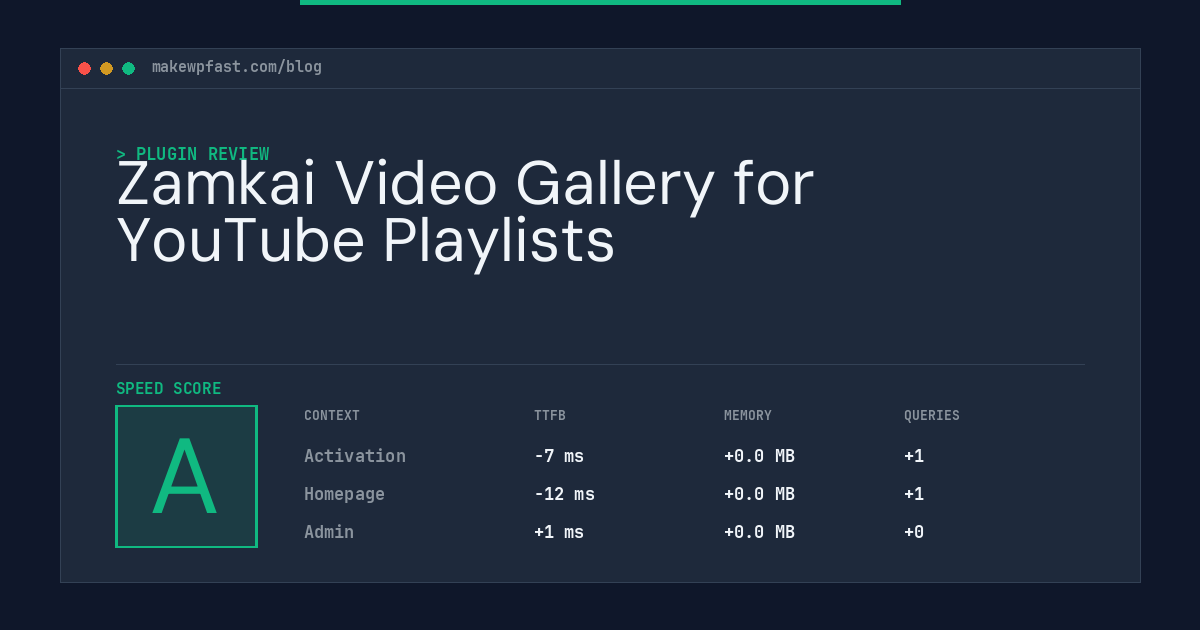The width and height of the screenshot is (1200, 630).
Task: Click the MEMORY column header
Action: pos(748,416)
